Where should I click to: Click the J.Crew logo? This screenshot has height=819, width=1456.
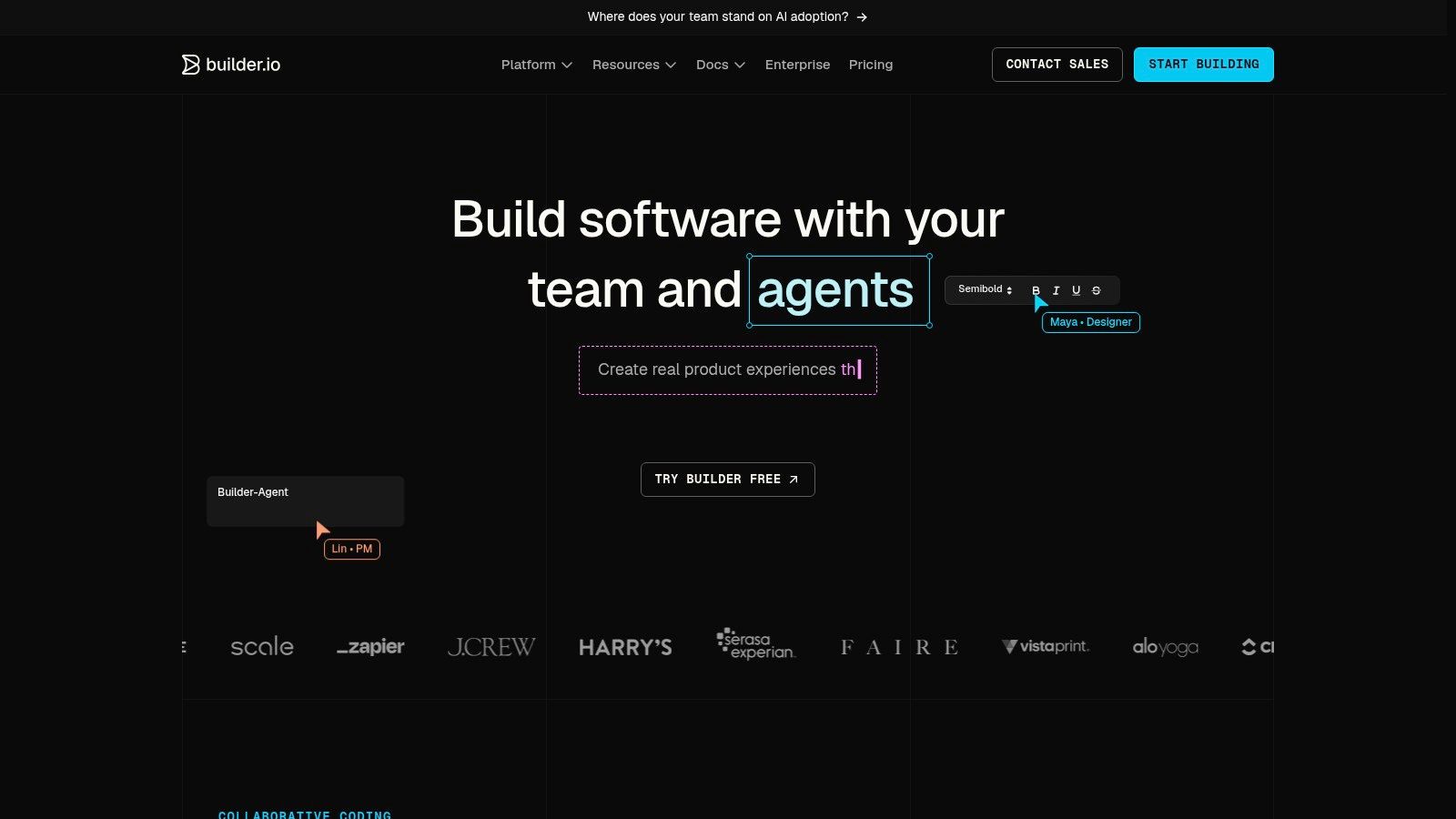tap(491, 647)
